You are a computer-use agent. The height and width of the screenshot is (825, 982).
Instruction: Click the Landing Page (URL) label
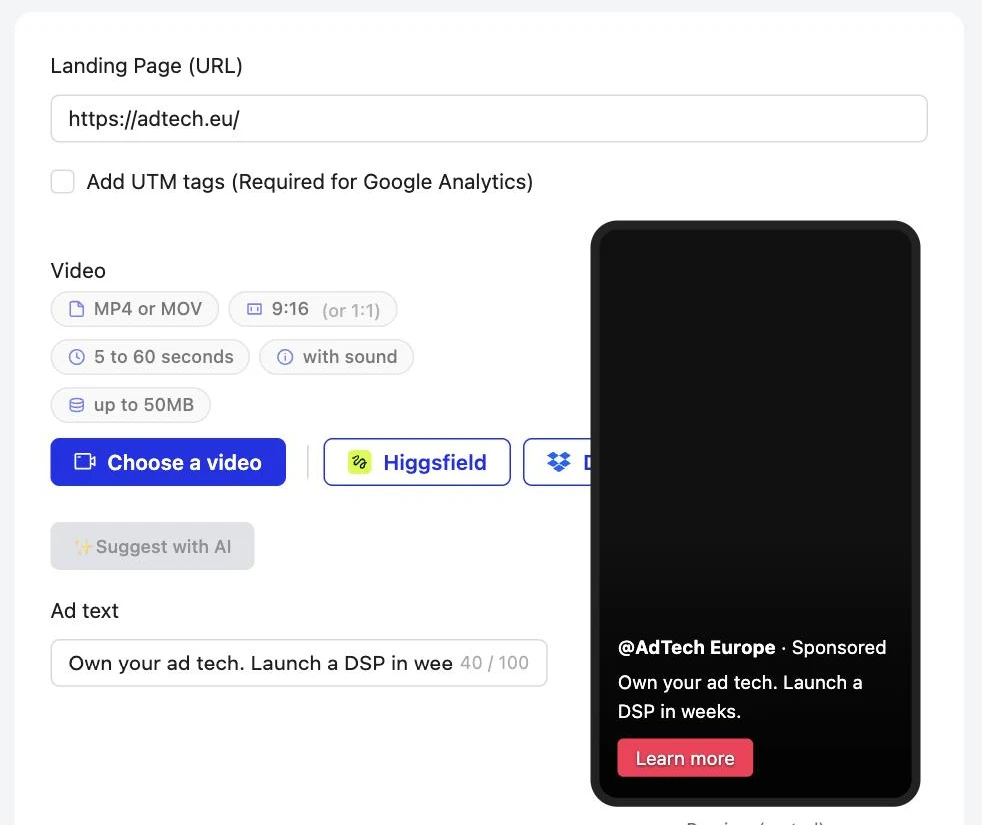coord(147,66)
